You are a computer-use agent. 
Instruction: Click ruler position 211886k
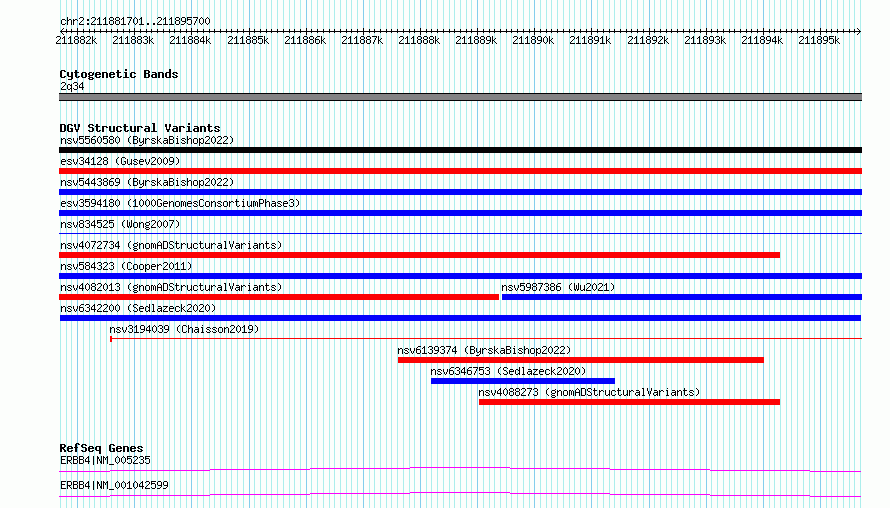pos(305,40)
